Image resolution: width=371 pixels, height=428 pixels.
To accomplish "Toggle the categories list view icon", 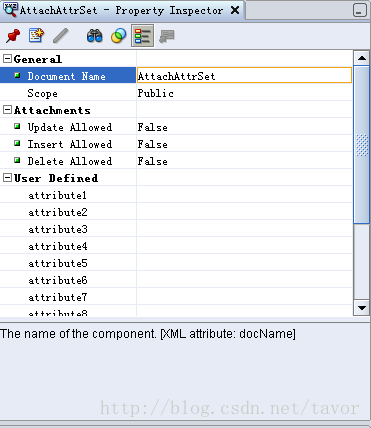I will coord(143,36).
